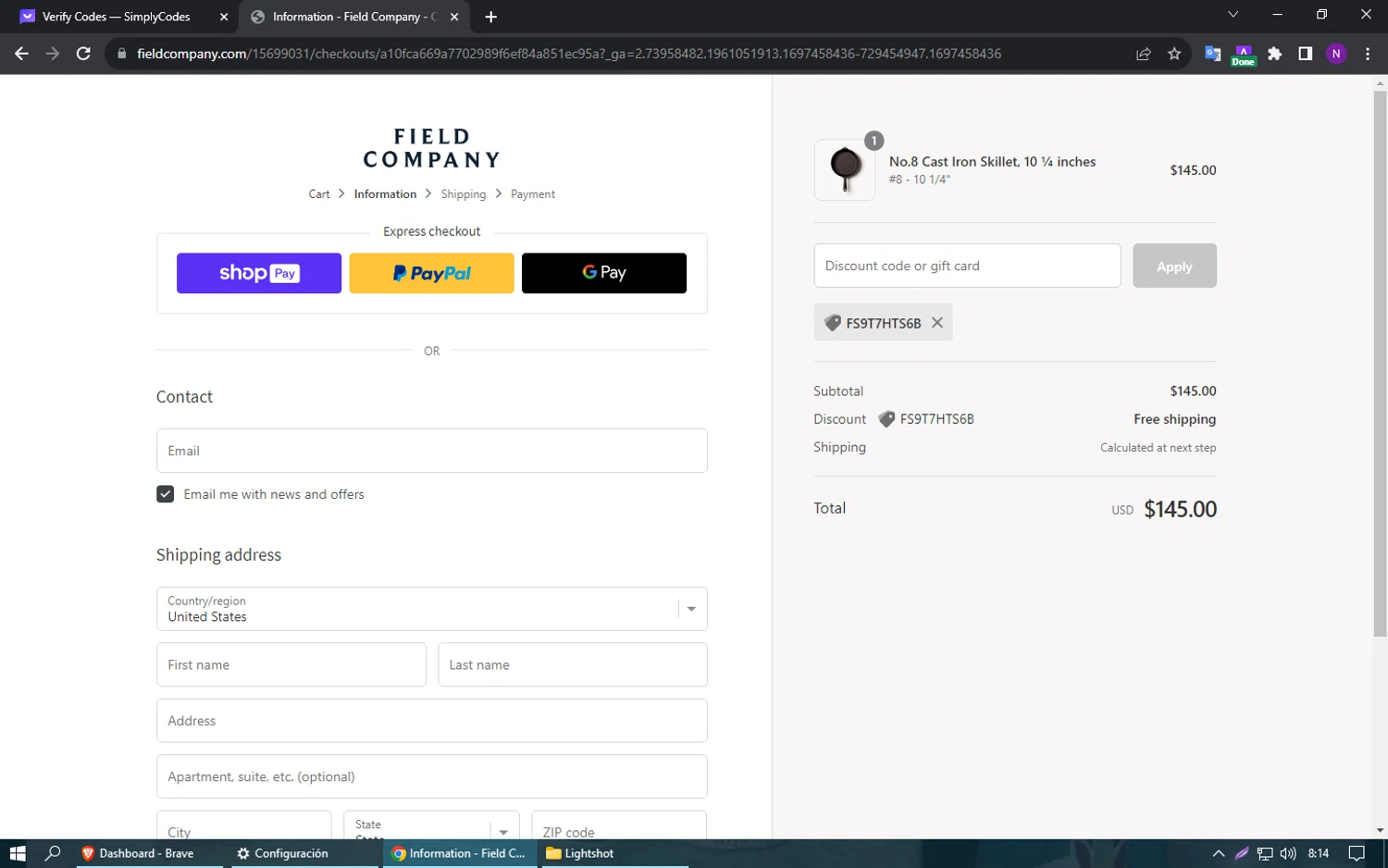The height and width of the screenshot is (868, 1388).
Task: Click the Payment breadcrumb step
Action: coord(533,194)
